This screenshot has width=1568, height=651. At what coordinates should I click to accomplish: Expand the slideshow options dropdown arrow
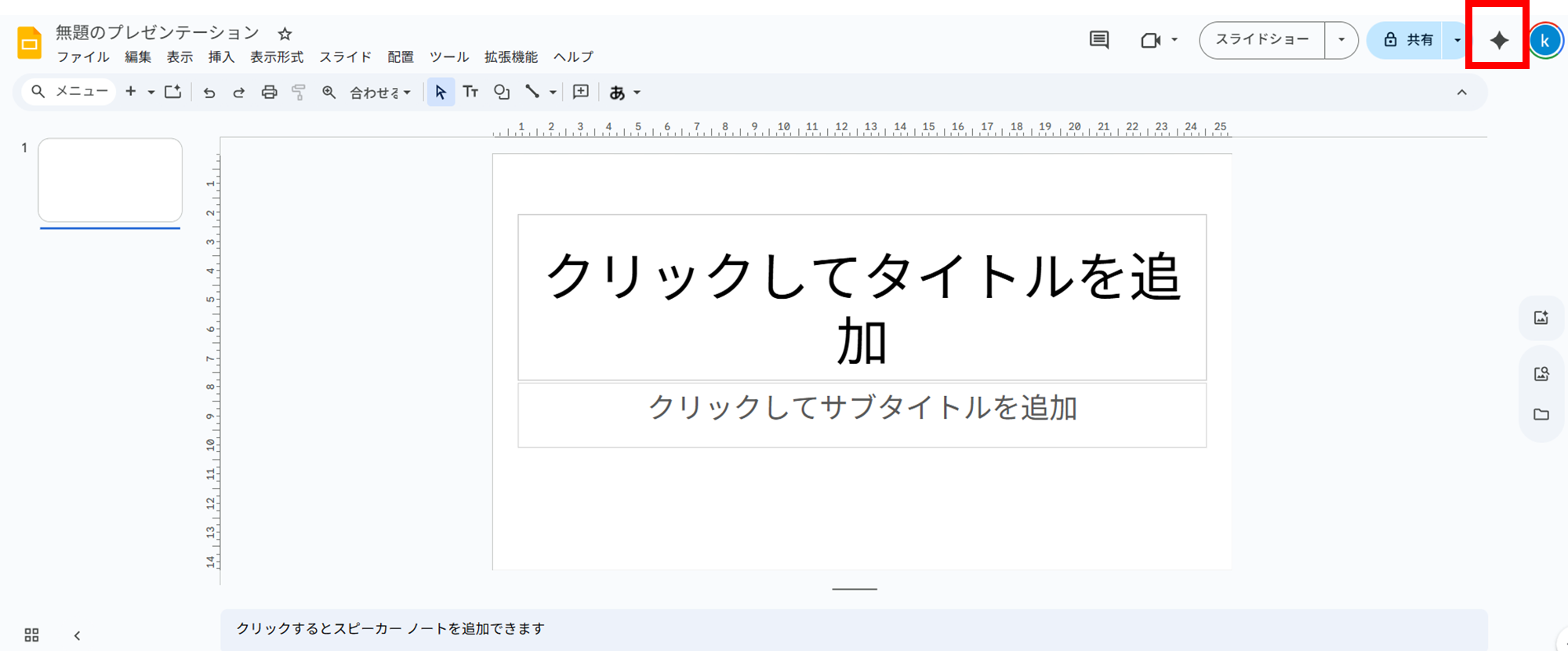tap(1341, 40)
